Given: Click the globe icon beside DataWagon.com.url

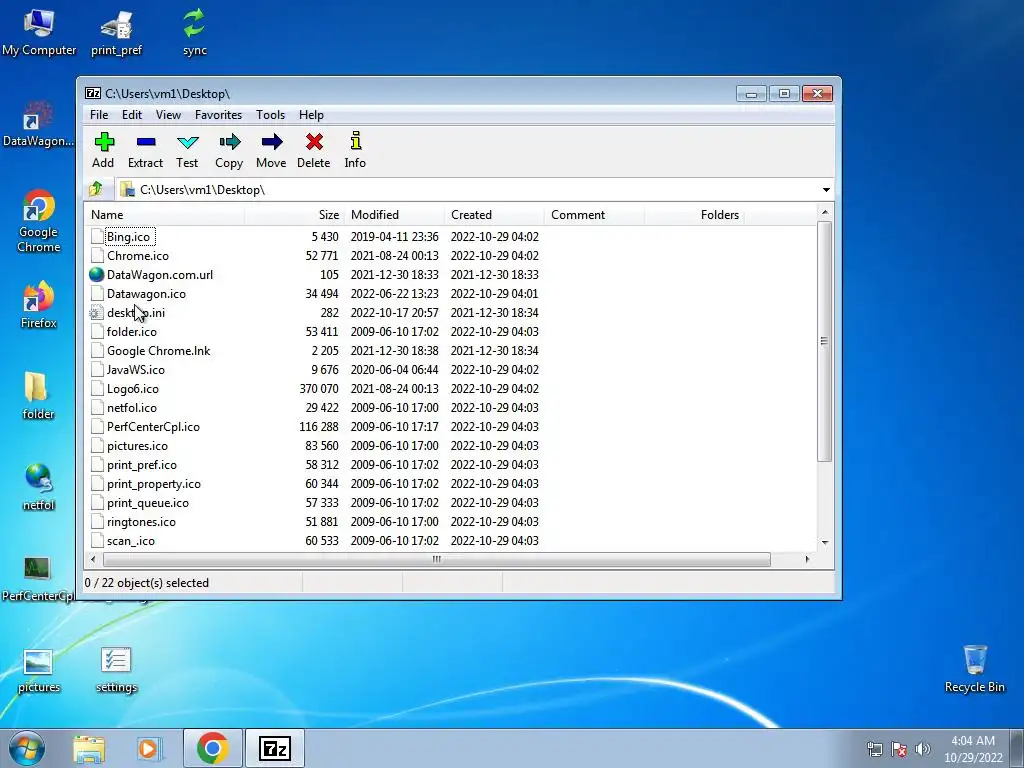Looking at the screenshot, I should 97,275.
